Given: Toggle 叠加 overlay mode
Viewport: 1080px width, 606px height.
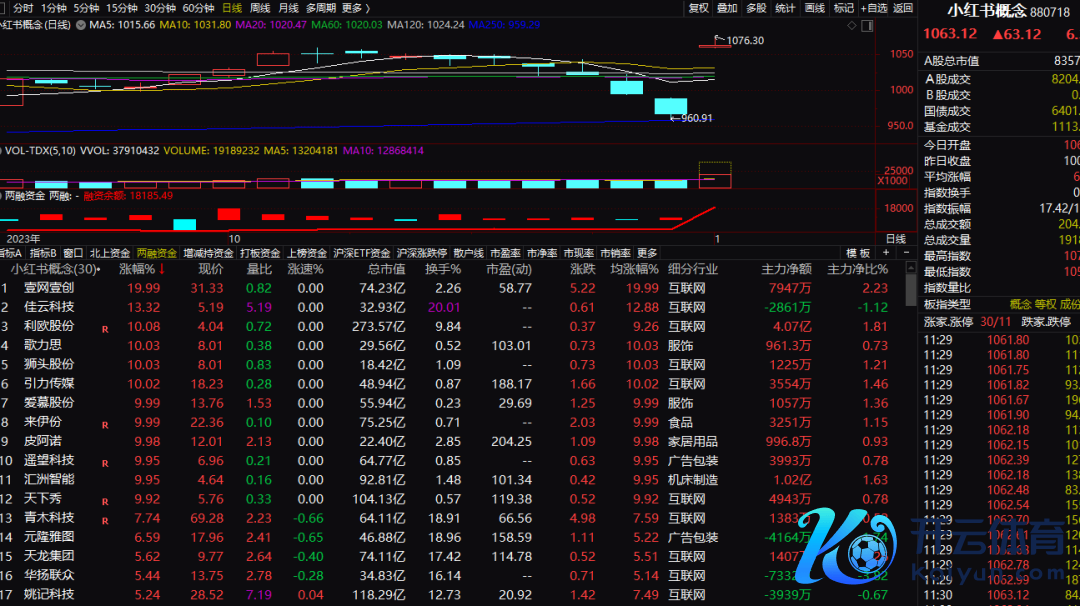Looking at the screenshot, I should [x=727, y=8].
